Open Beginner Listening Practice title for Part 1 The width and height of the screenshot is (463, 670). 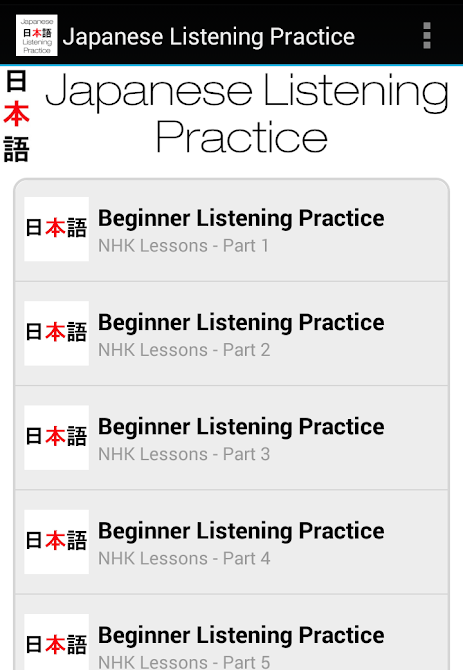(241, 219)
